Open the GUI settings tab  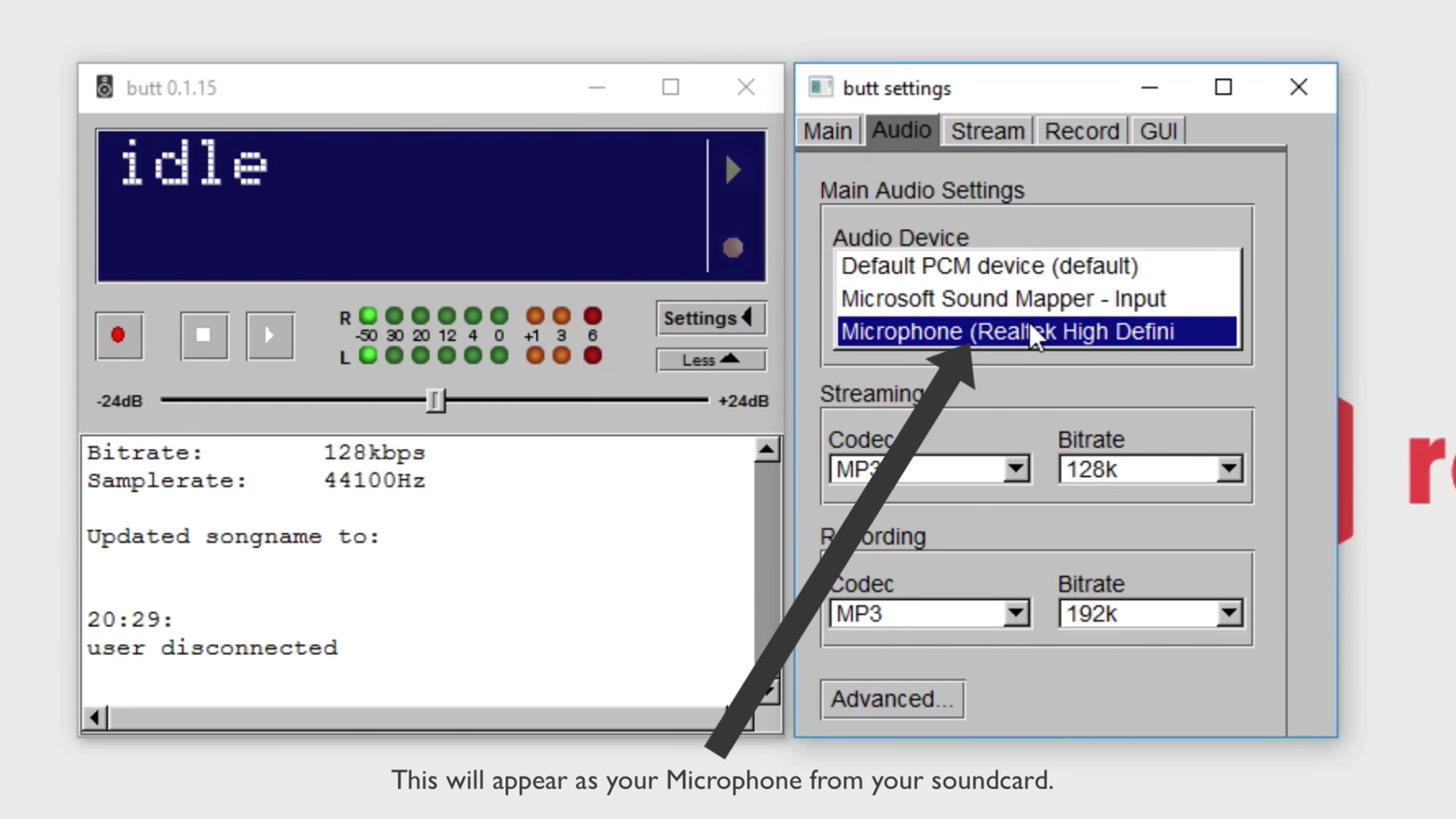pyautogui.click(x=1157, y=131)
